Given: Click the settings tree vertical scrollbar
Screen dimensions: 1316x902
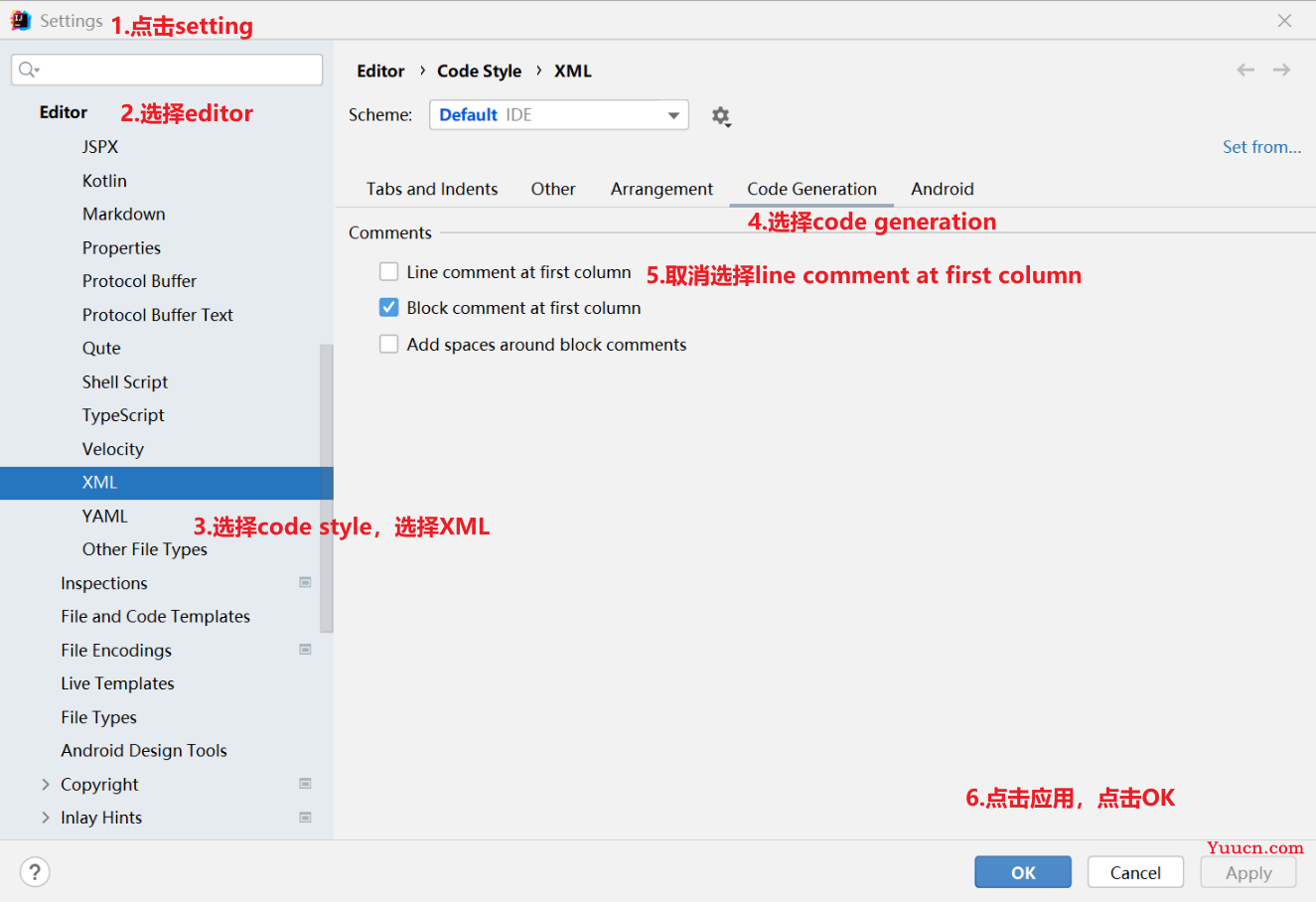Looking at the screenshot, I should 327,488.
